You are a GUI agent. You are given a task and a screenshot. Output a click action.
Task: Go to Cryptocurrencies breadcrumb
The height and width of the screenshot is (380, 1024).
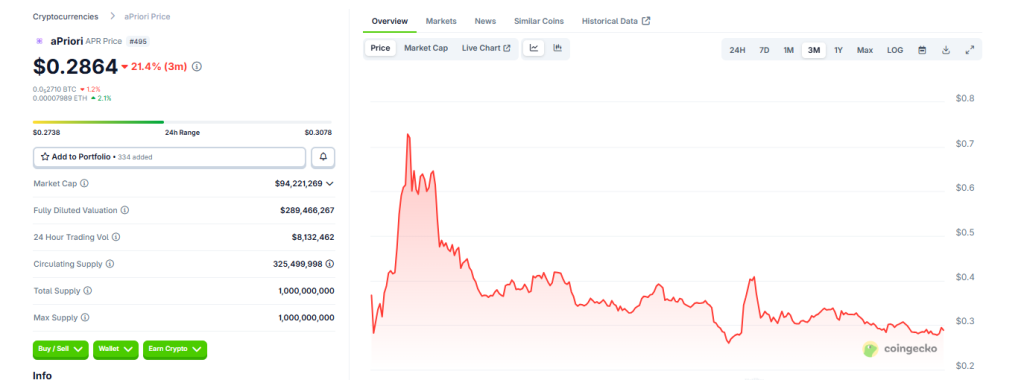(66, 16)
